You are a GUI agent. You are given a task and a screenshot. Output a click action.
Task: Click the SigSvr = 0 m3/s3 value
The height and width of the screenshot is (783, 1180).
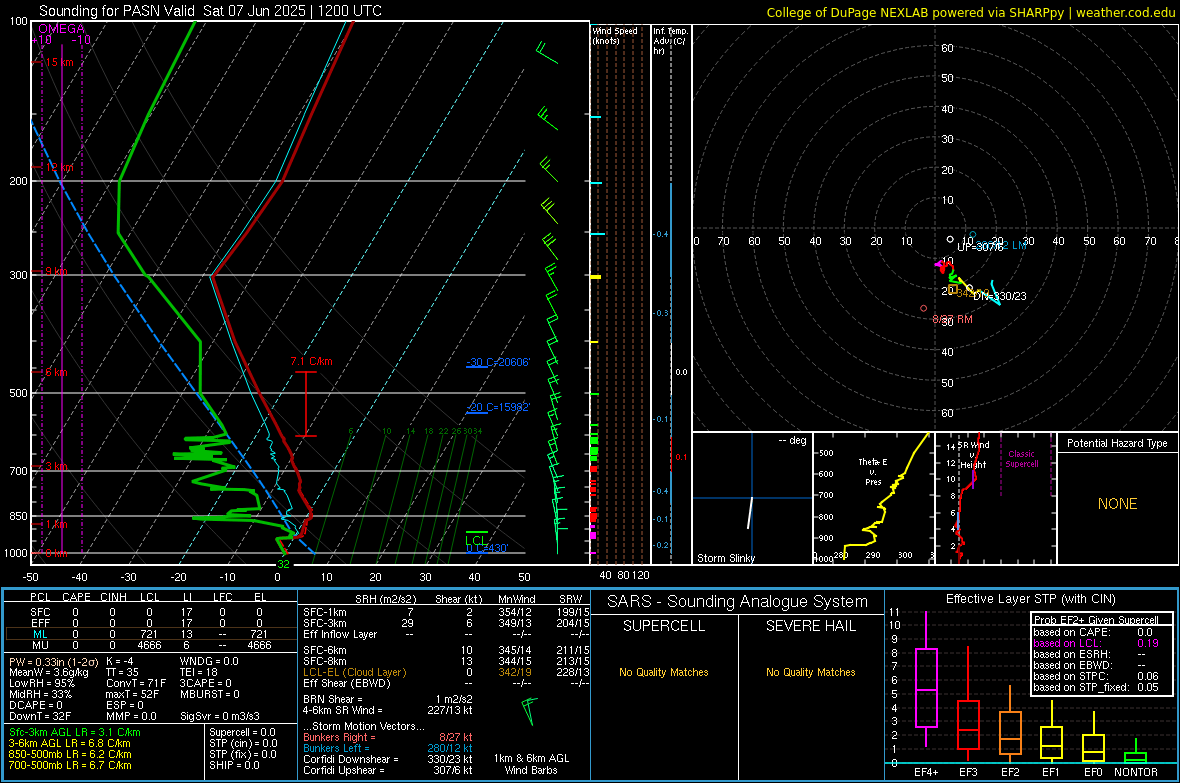tap(220, 716)
